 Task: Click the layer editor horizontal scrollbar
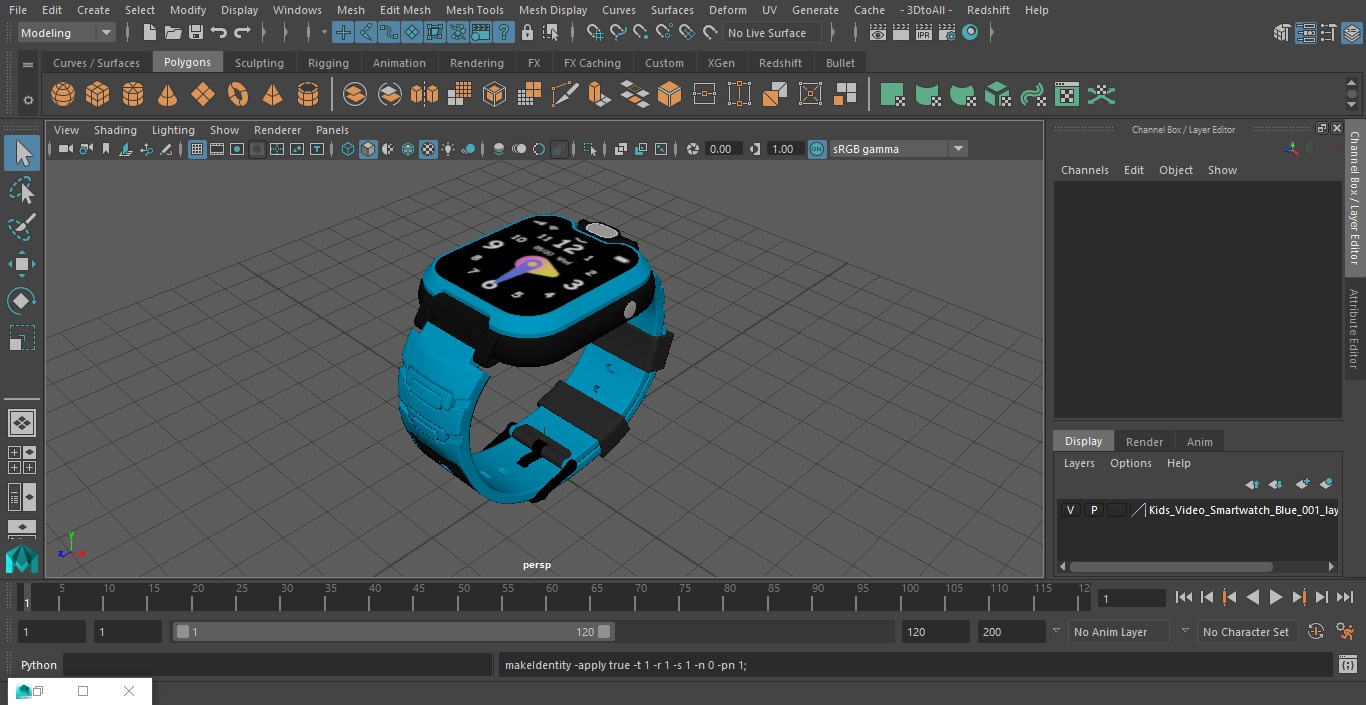click(1171, 566)
